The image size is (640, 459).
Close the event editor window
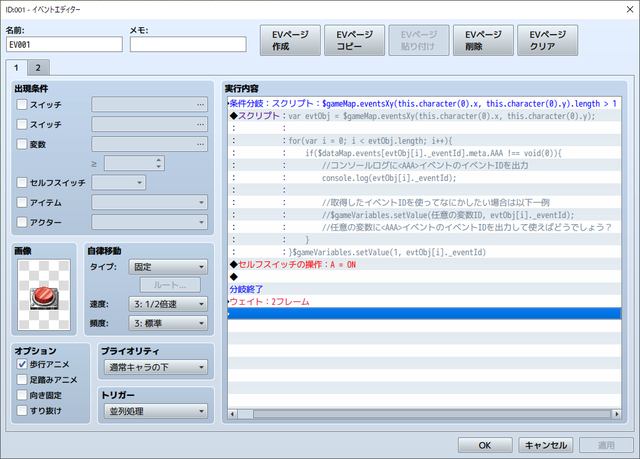(630, 9)
